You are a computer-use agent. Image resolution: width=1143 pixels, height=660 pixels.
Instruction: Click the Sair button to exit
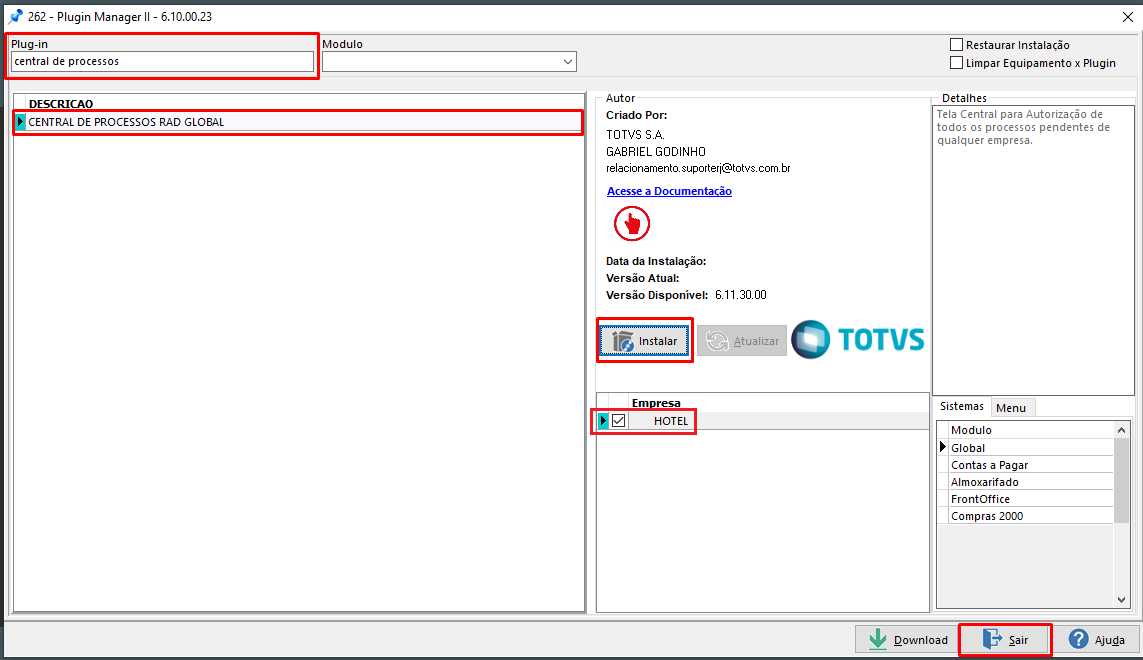coord(1004,640)
